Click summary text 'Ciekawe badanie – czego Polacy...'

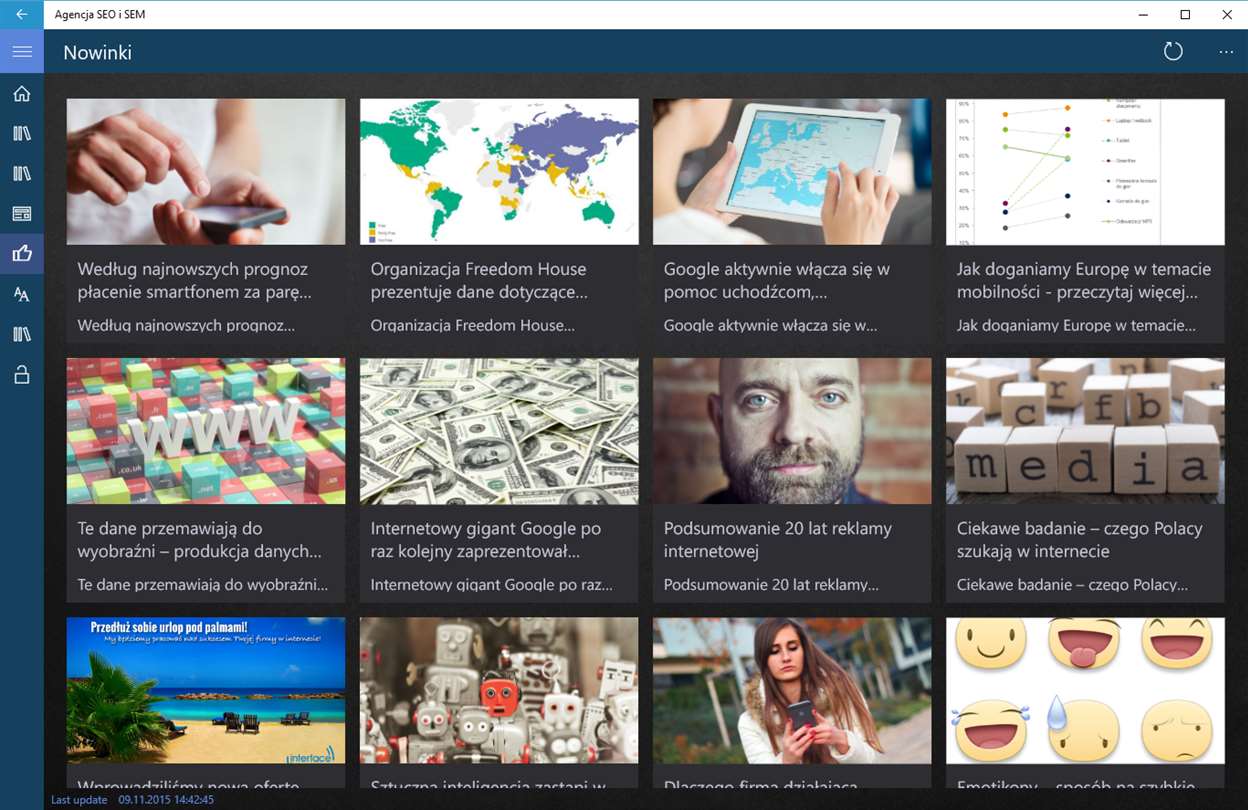tap(1072, 584)
